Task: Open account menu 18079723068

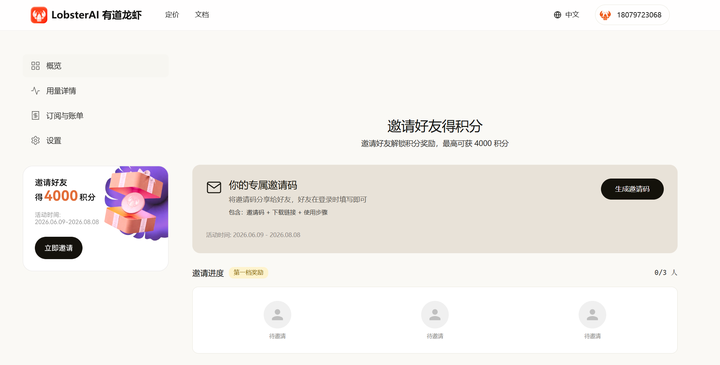Action: point(632,15)
